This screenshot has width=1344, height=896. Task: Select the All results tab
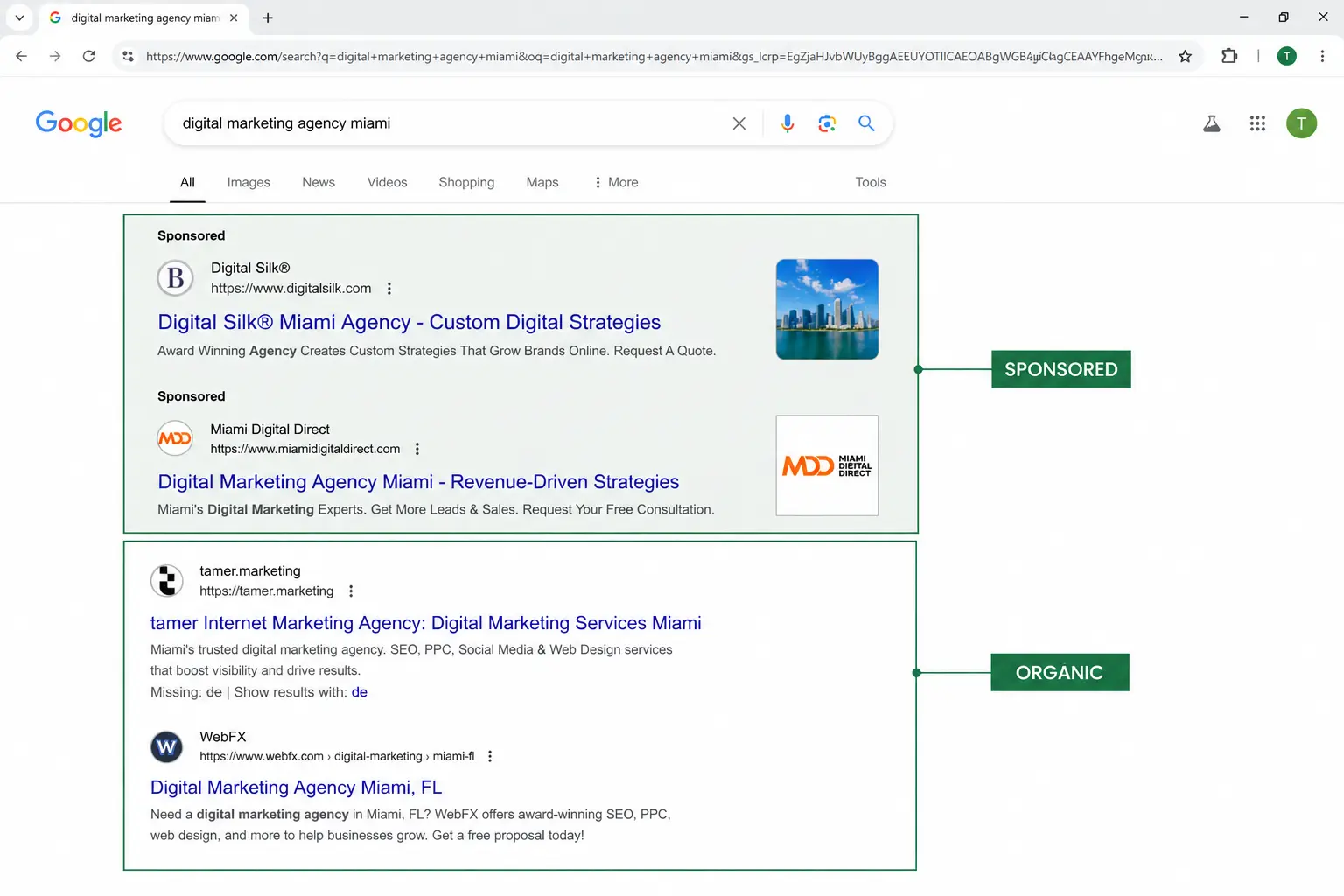click(x=187, y=182)
